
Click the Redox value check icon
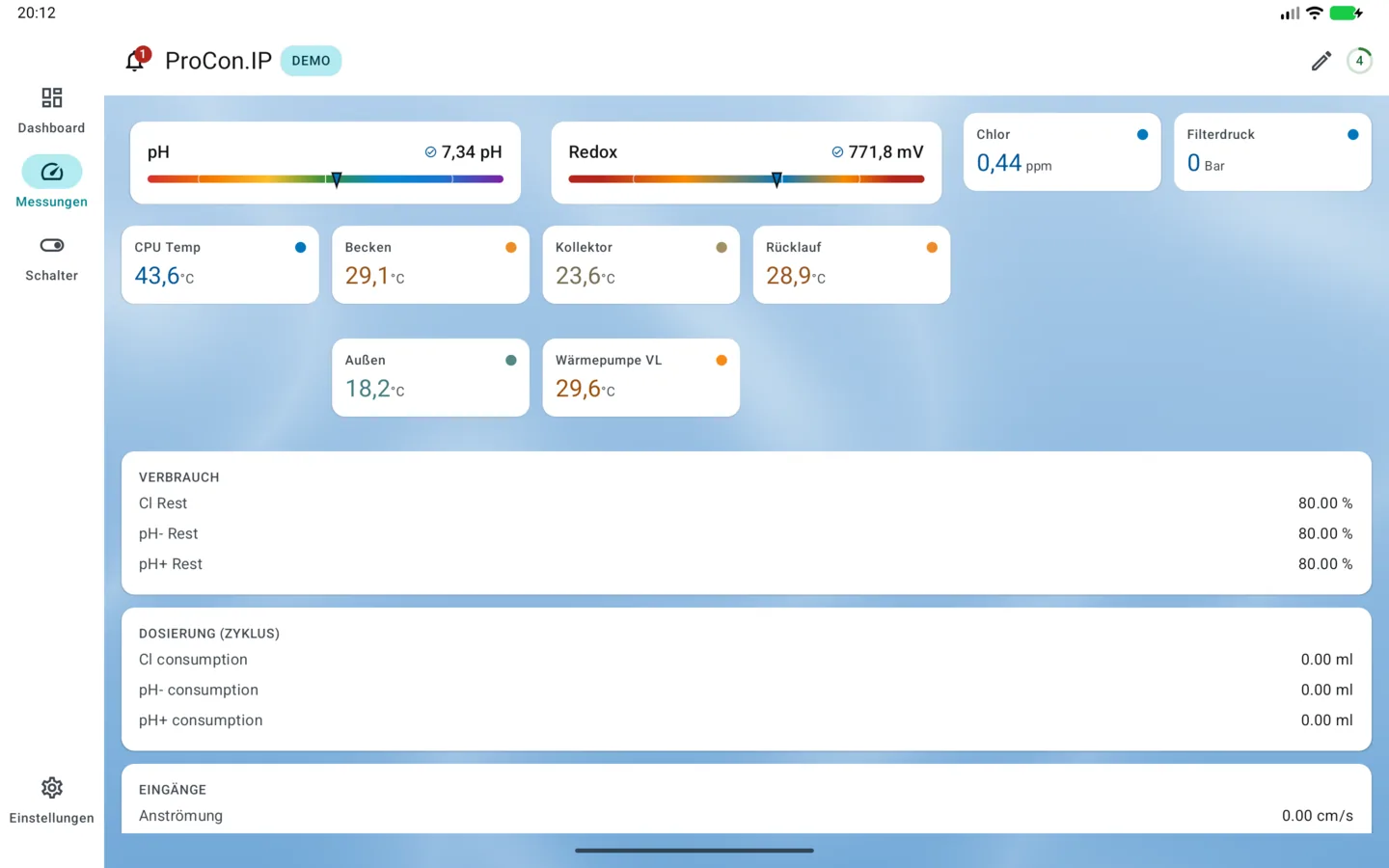[837, 152]
